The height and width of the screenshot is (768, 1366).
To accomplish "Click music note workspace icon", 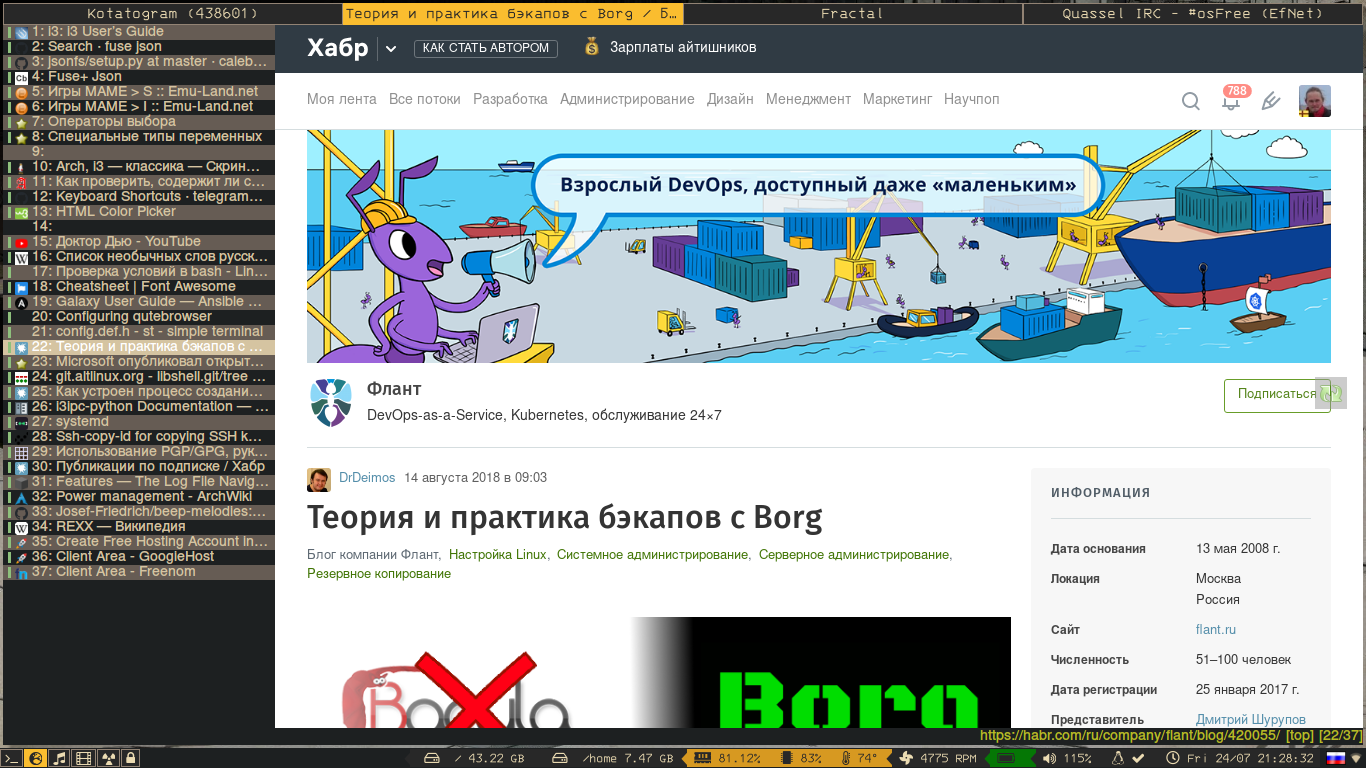I will [60, 758].
